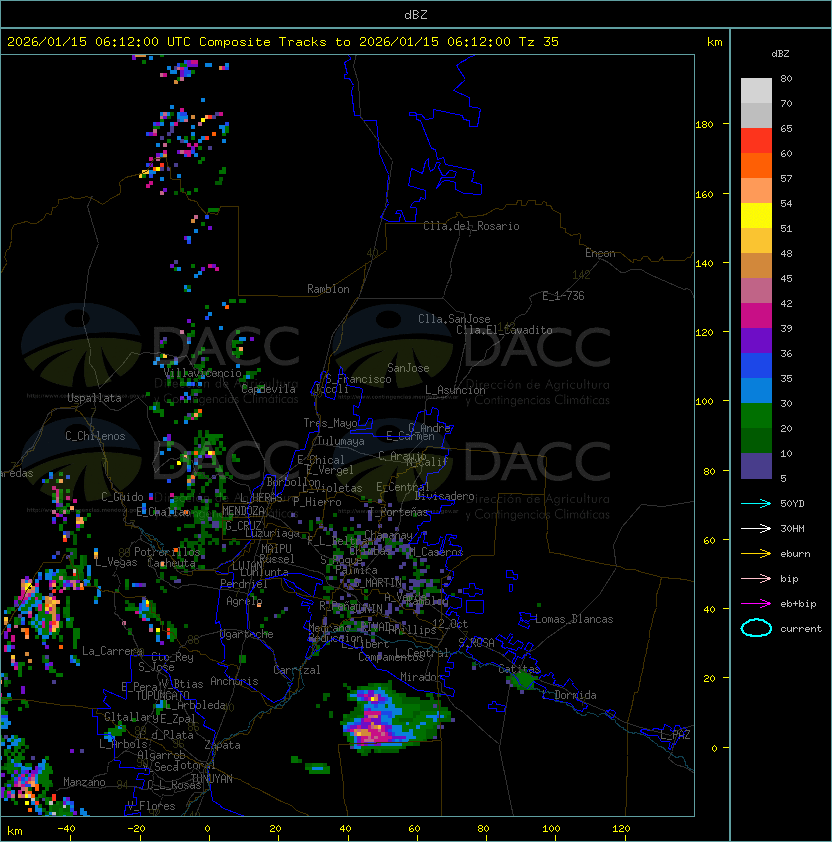Select the Ugarteche label
This screenshot has height=842, width=832.
(247, 634)
